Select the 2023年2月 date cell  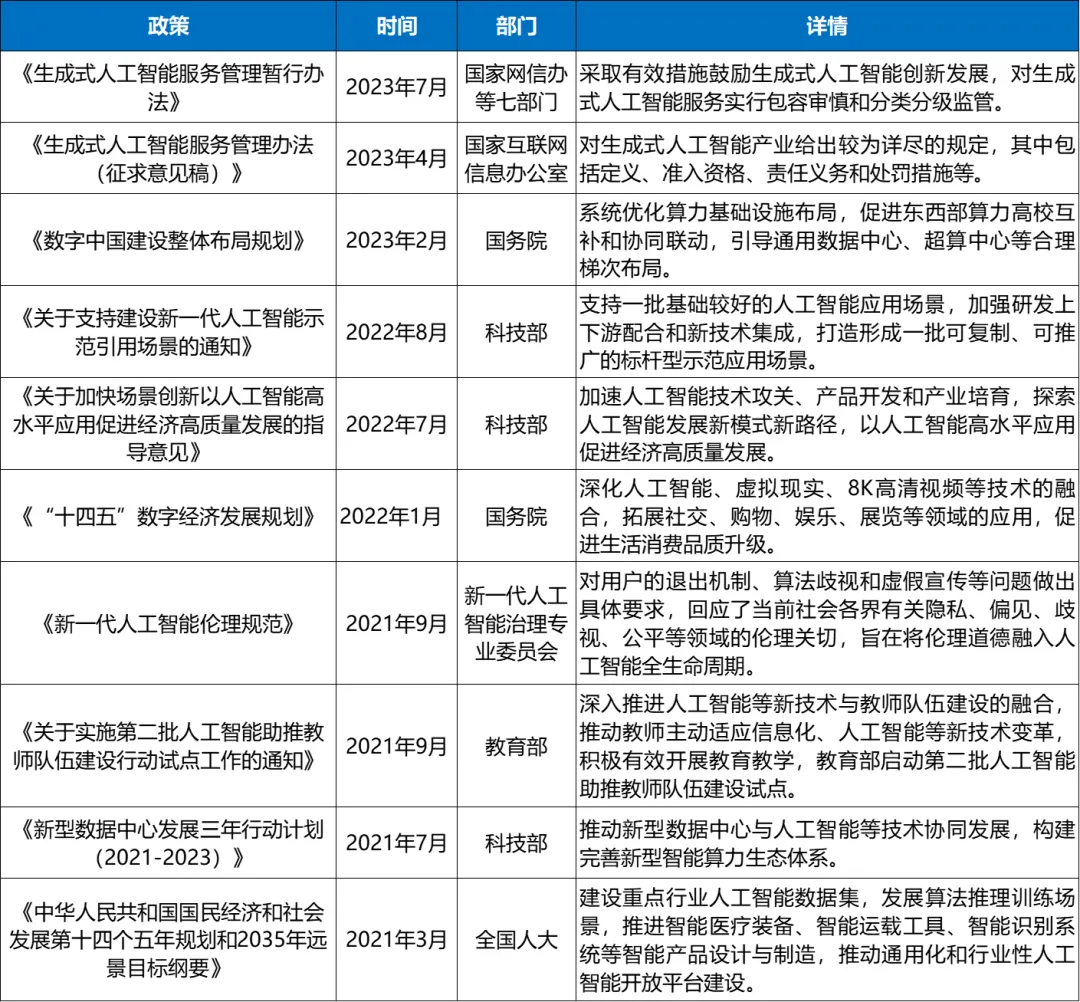[397, 240]
